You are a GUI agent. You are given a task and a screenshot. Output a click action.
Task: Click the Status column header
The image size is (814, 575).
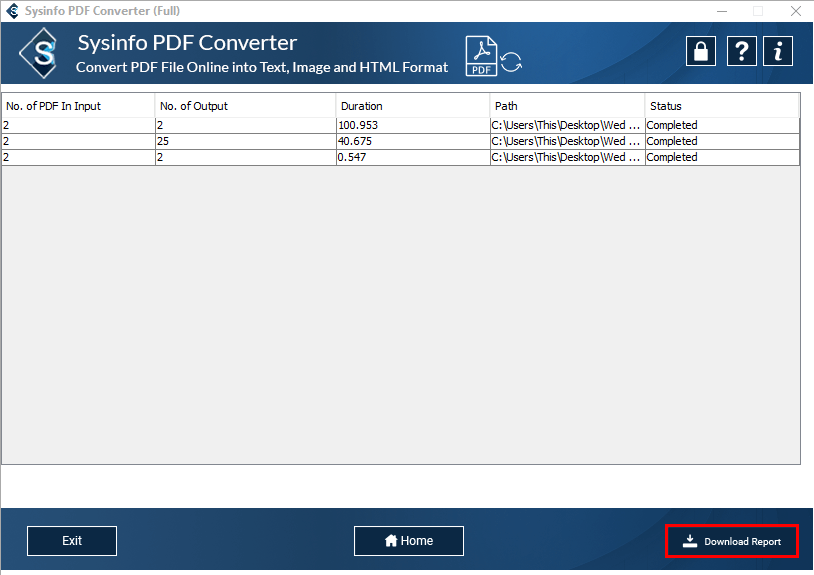pos(721,106)
